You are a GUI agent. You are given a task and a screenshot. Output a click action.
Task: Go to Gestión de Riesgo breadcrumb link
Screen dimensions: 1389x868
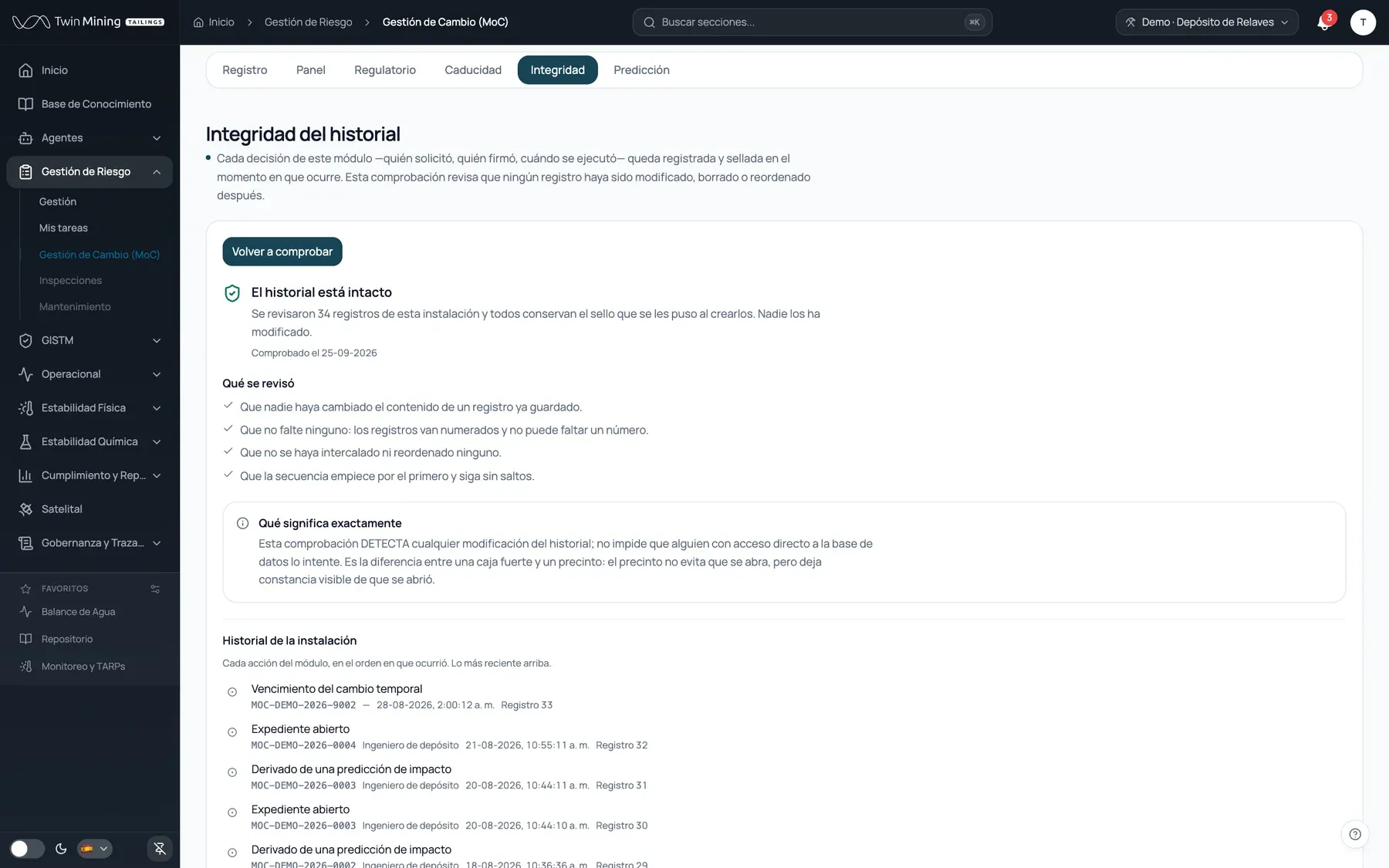pyautogui.click(x=308, y=22)
